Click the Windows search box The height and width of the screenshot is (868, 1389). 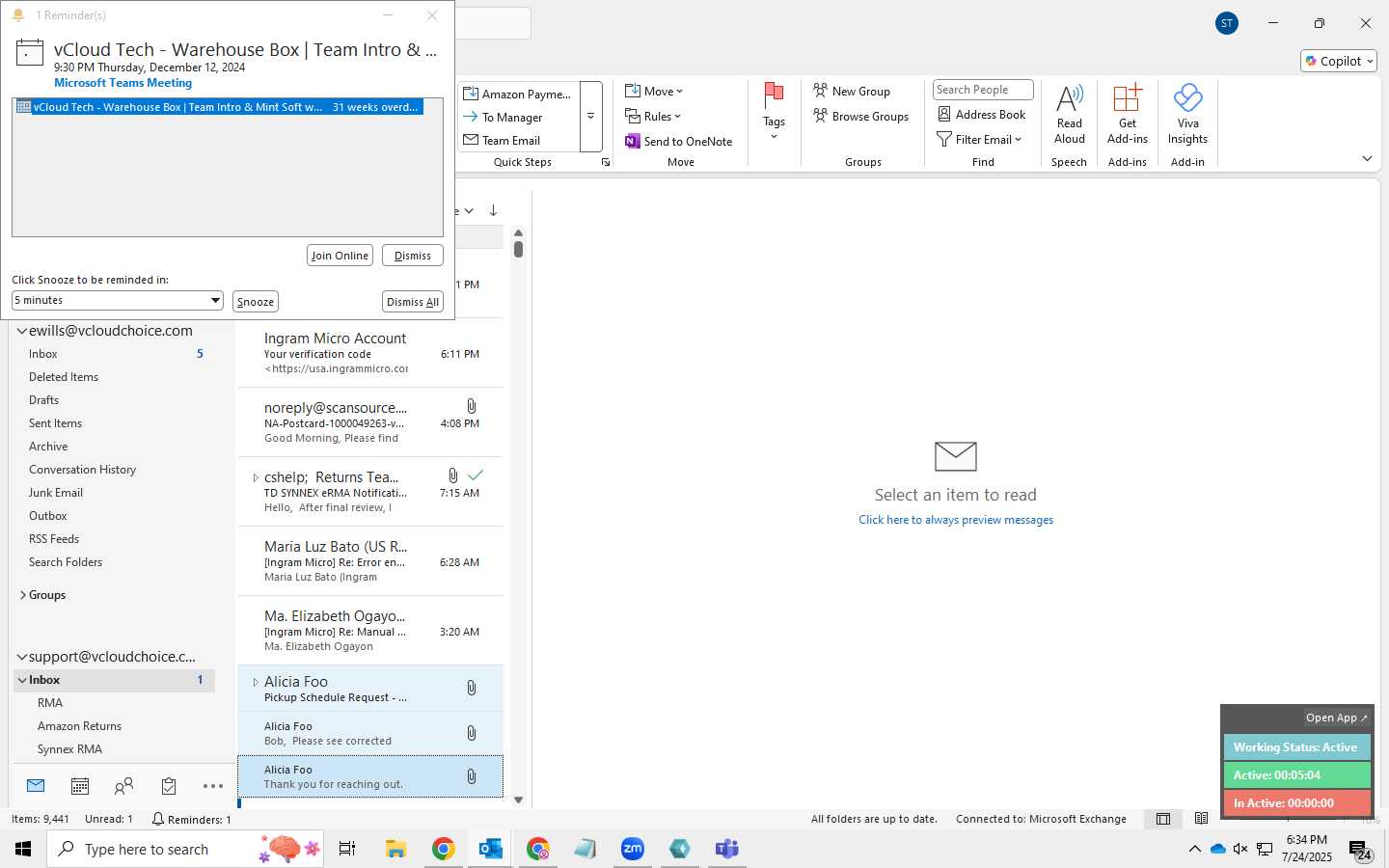185,849
